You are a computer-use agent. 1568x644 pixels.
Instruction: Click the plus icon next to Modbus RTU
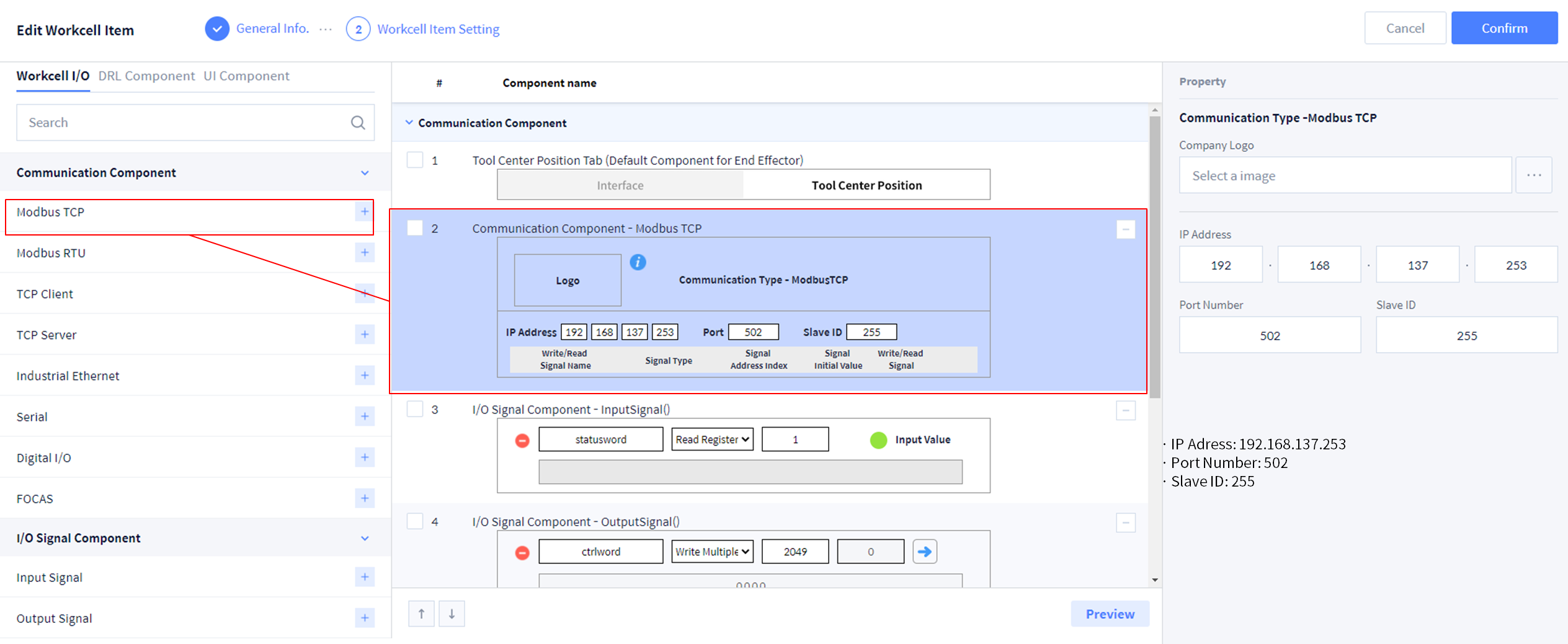365,252
